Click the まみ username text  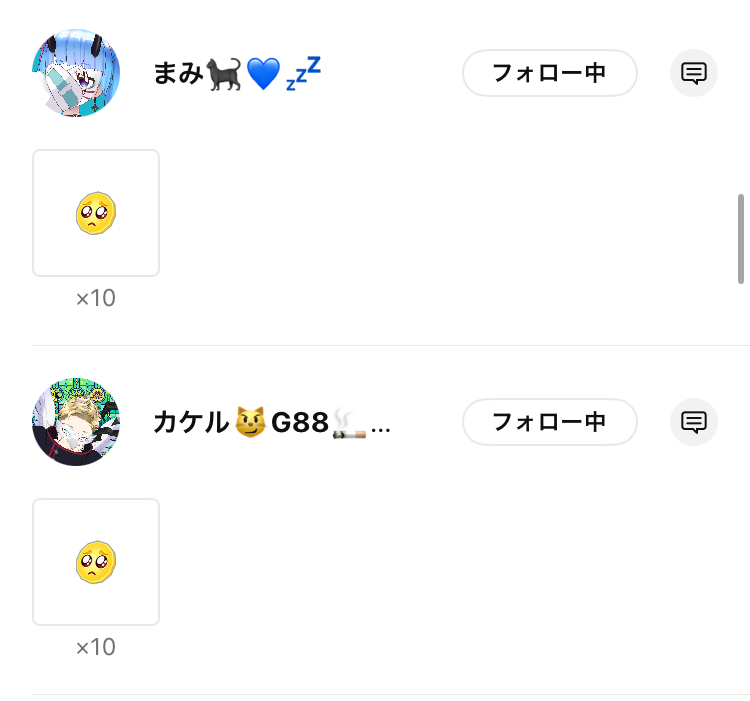tap(178, 74)
